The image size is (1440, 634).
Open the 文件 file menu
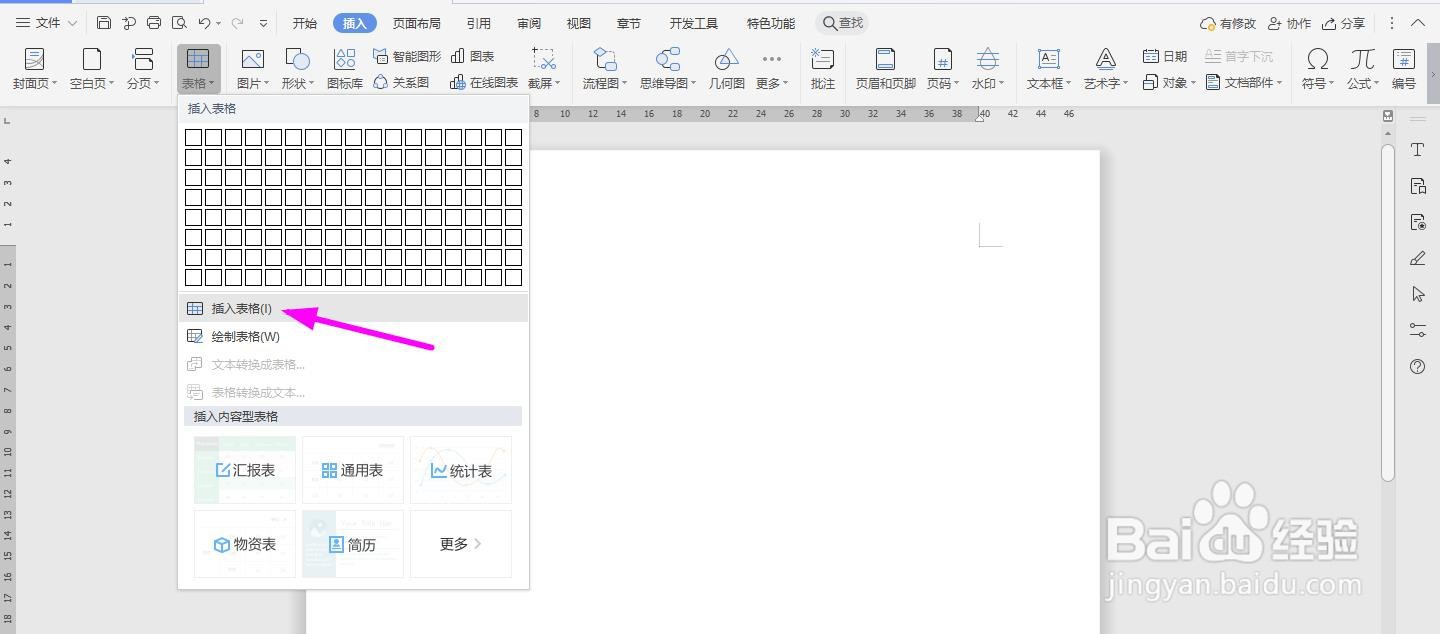click(x=46, y=23)
